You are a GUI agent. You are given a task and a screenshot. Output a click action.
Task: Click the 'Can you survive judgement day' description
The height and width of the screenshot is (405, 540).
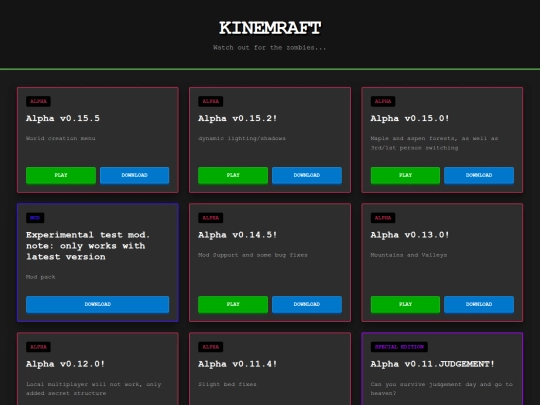coord(442,388)
